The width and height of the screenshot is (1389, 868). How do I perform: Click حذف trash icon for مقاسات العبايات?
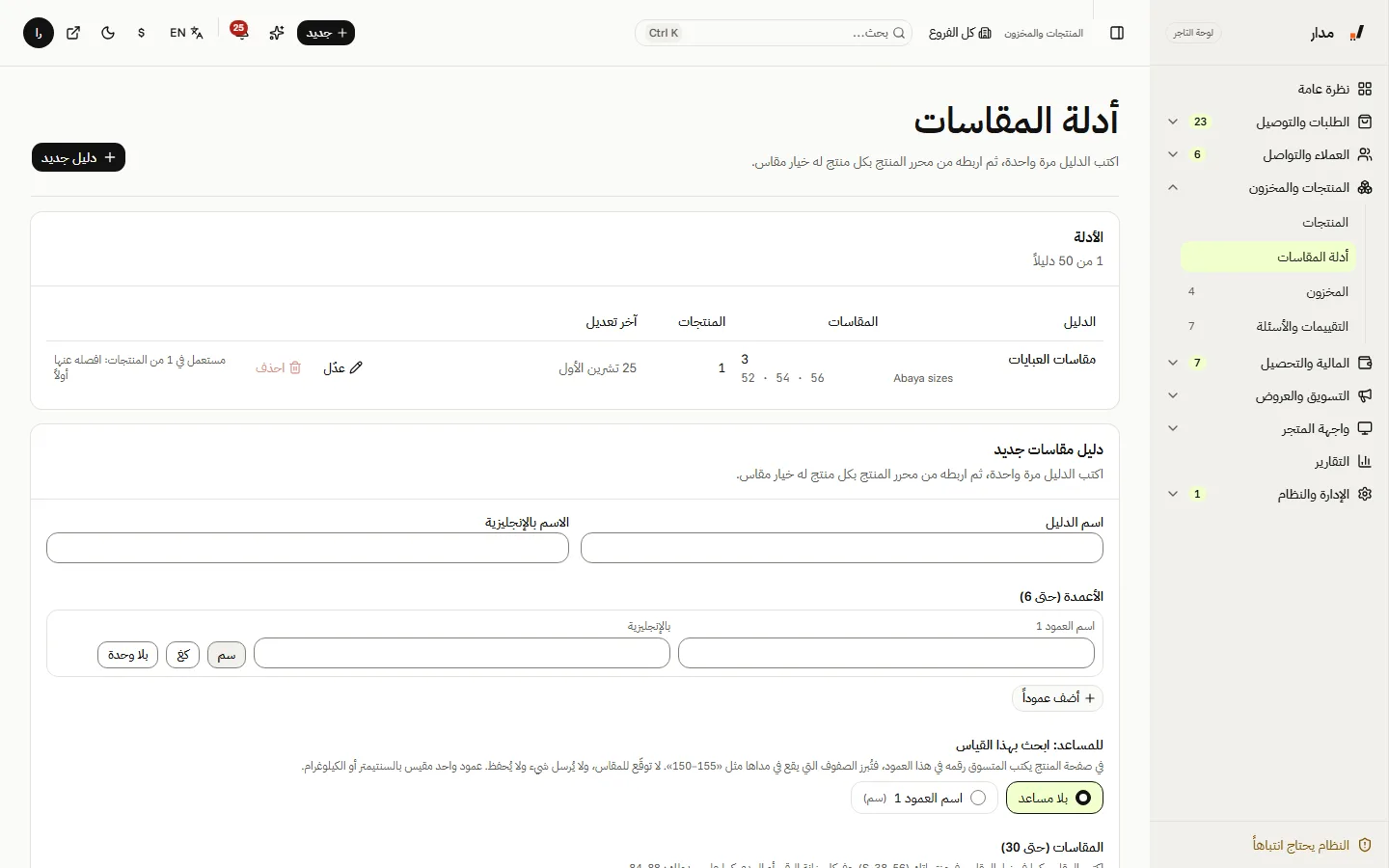(x=279, y=367)
